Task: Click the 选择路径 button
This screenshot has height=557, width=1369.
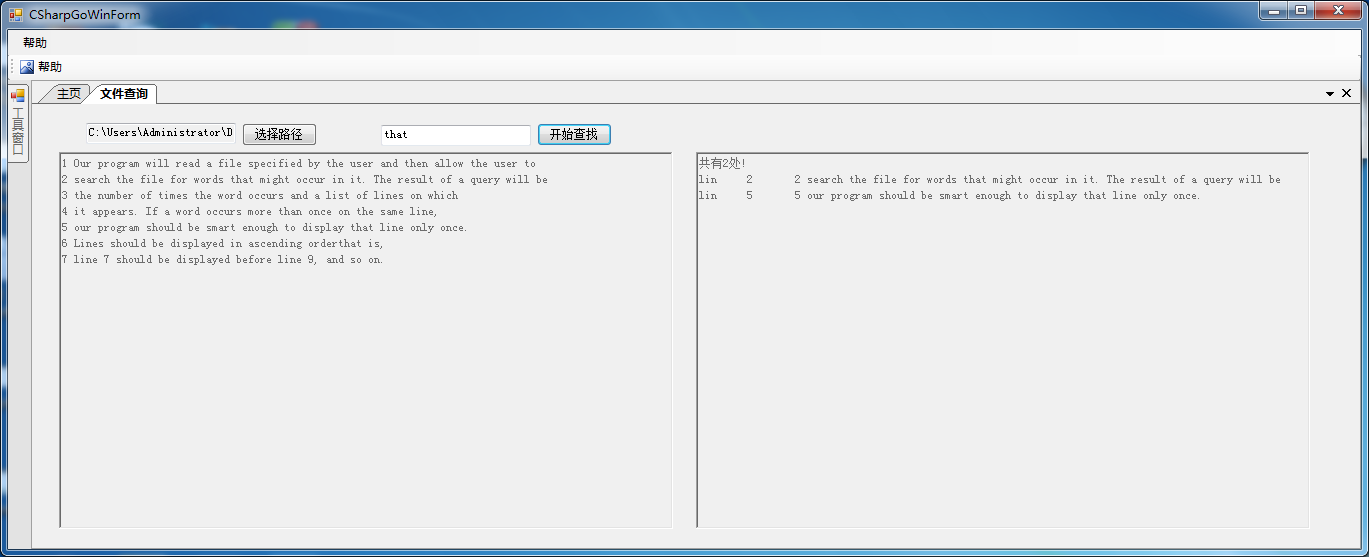Action: click(x=279, y=134)
